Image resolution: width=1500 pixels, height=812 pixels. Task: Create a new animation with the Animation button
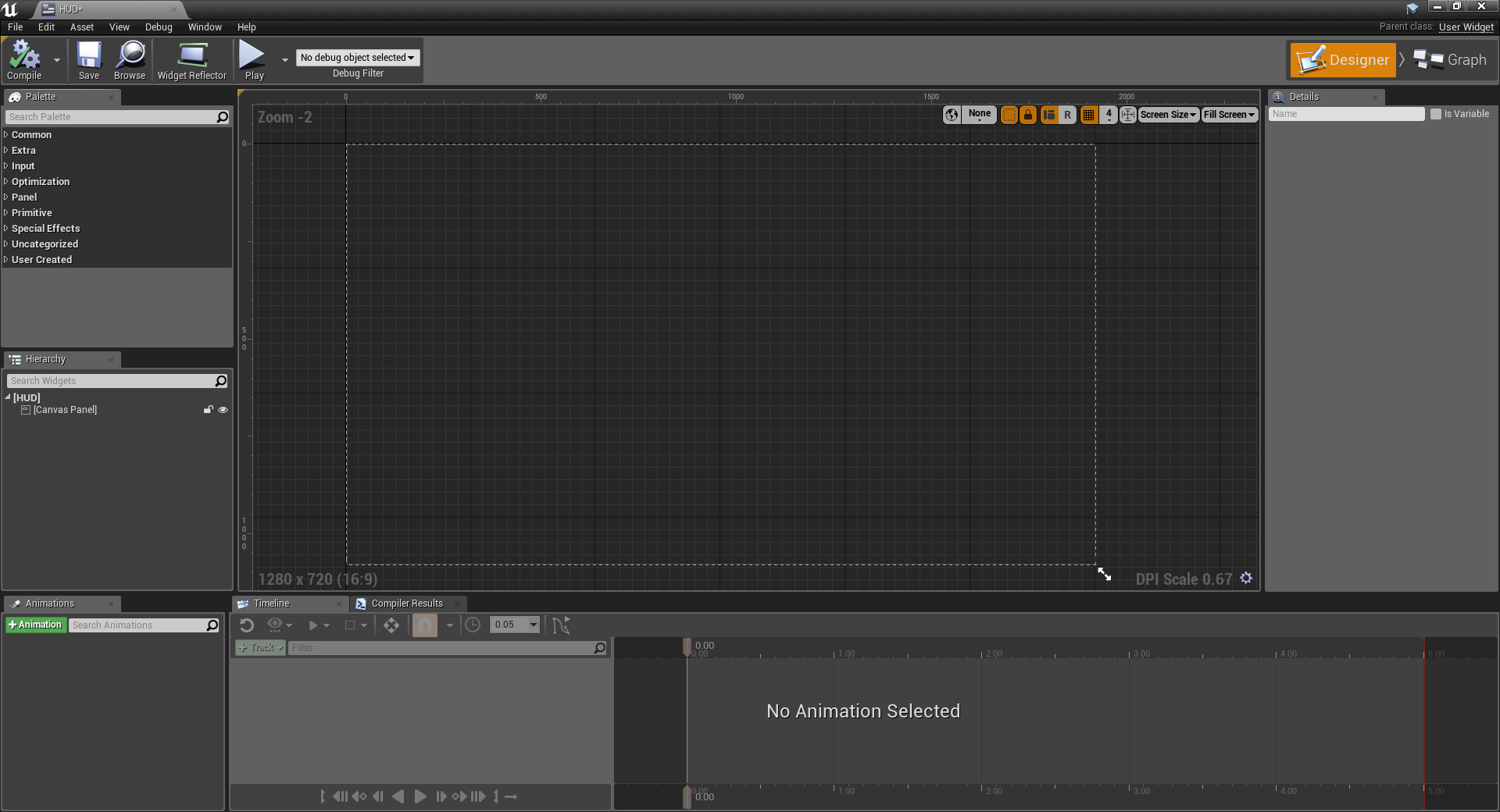(35, 625)
